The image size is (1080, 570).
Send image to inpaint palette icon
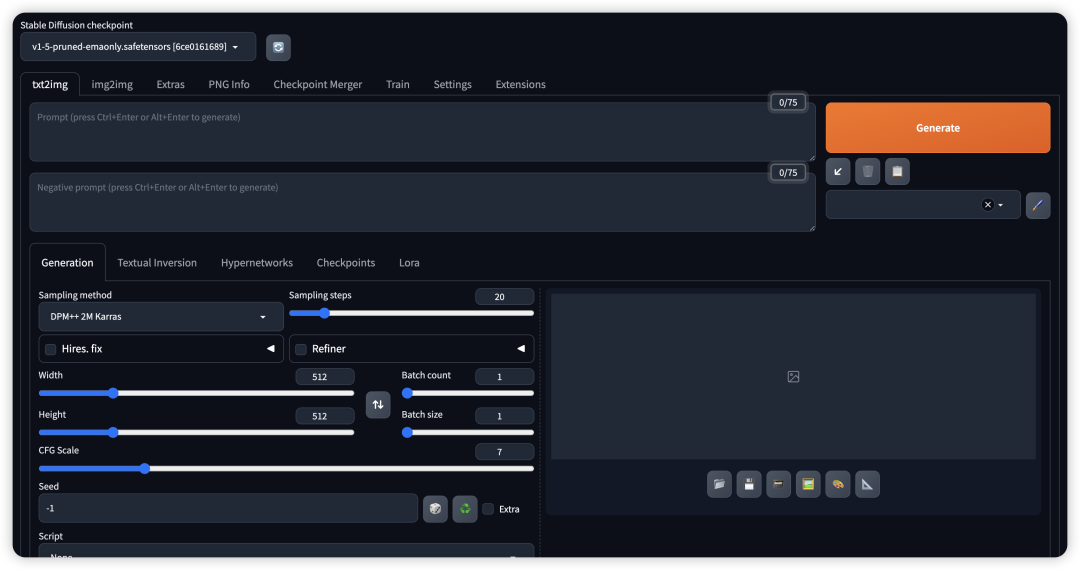[x=838, y=485]
